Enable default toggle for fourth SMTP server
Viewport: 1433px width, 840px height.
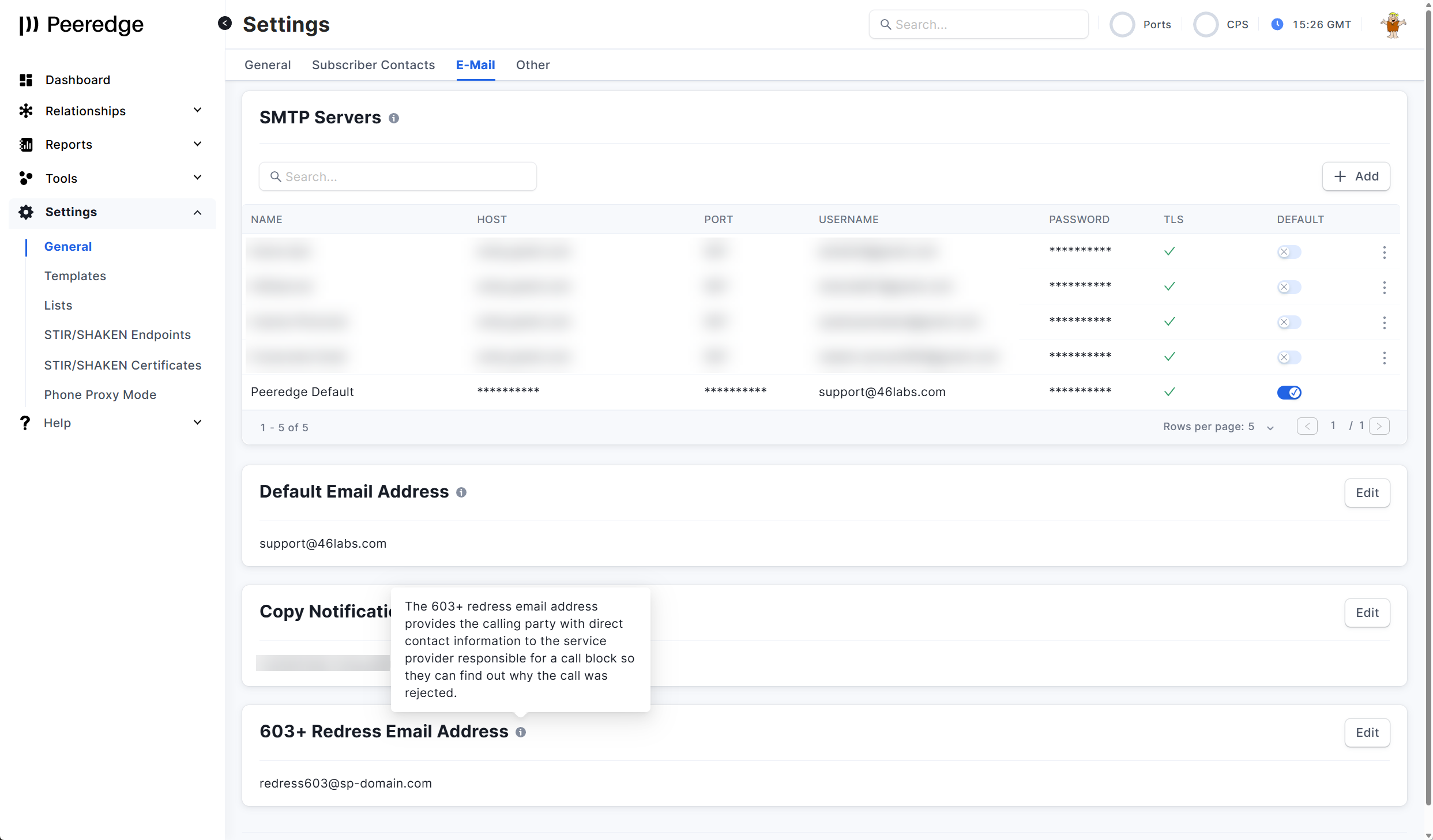(x=1289, y=357)
